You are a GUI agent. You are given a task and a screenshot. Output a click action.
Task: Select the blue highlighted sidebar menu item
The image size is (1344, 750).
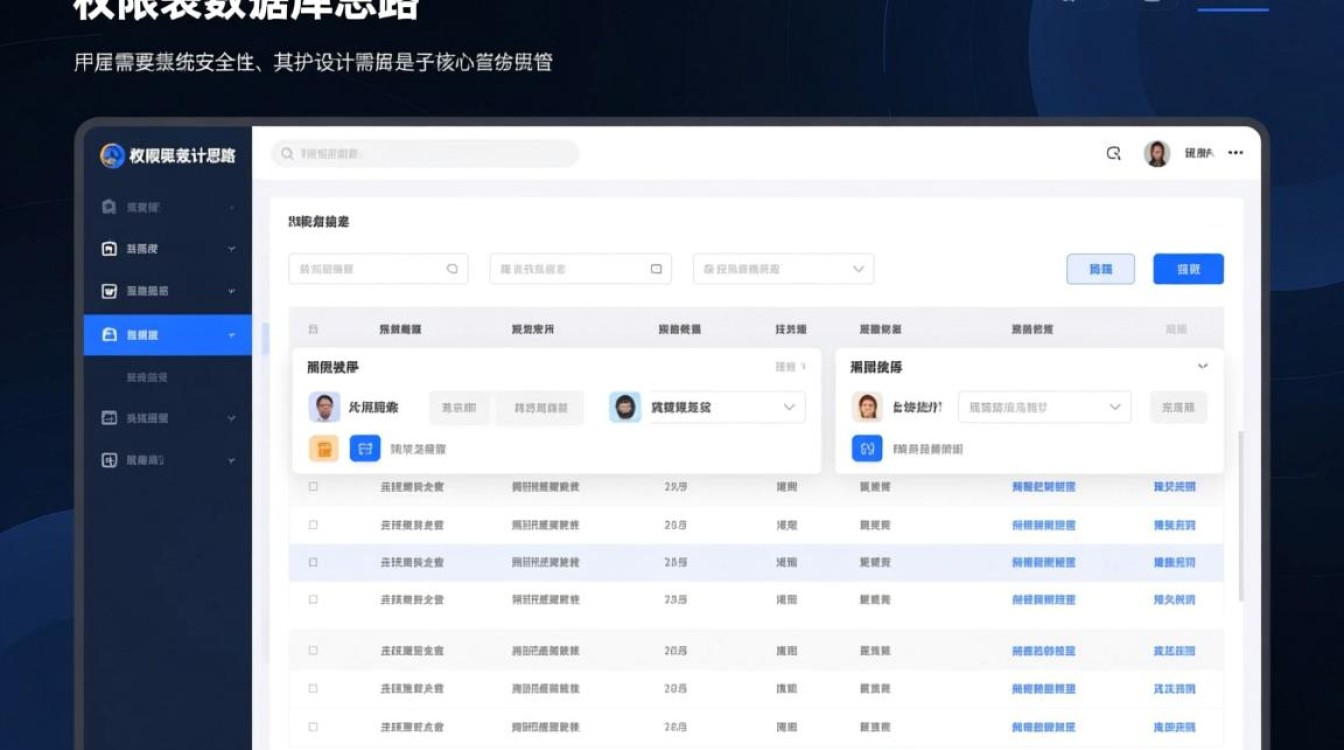coord(168,335)
